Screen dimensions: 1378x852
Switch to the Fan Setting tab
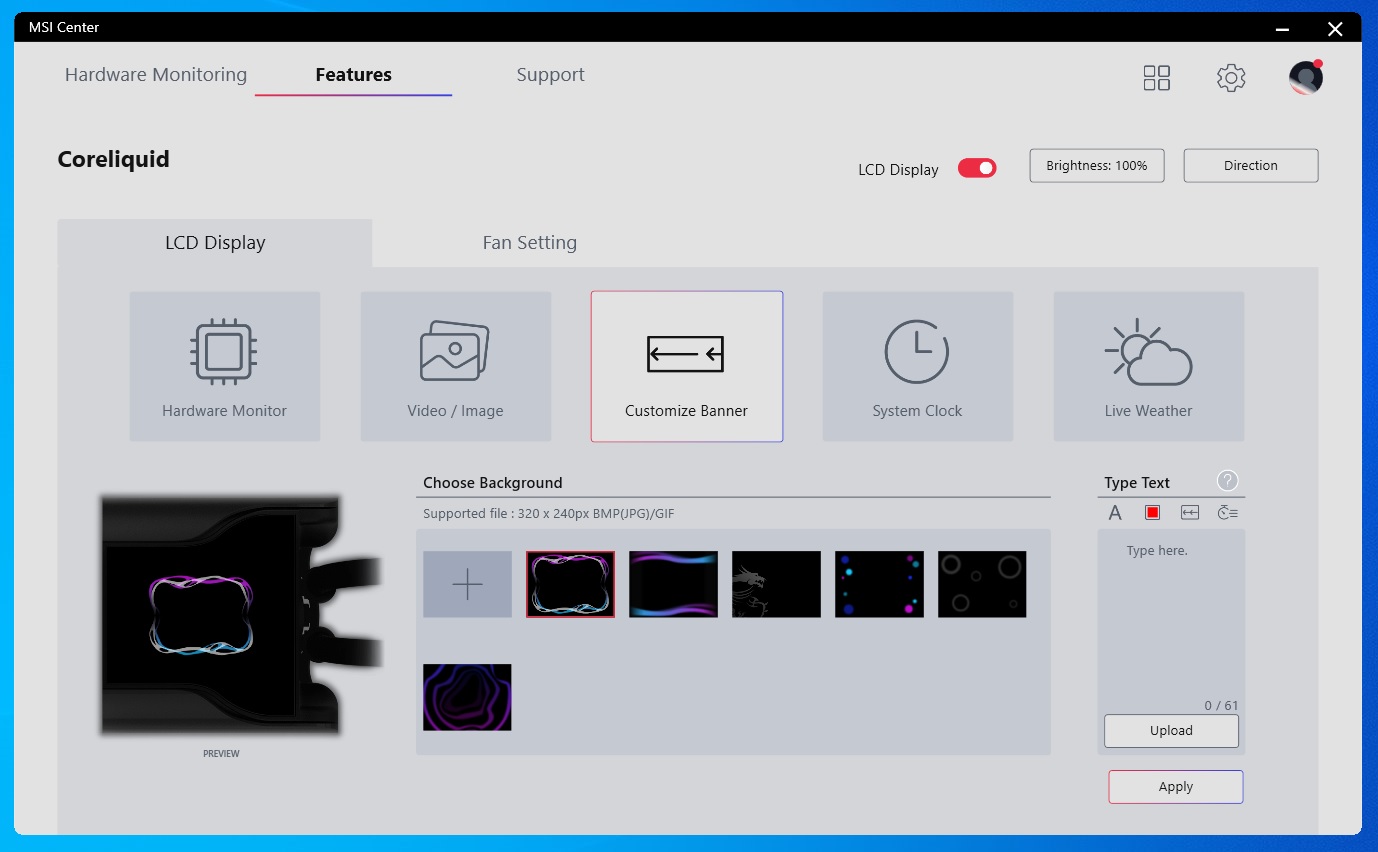click(x=529, y=243)
